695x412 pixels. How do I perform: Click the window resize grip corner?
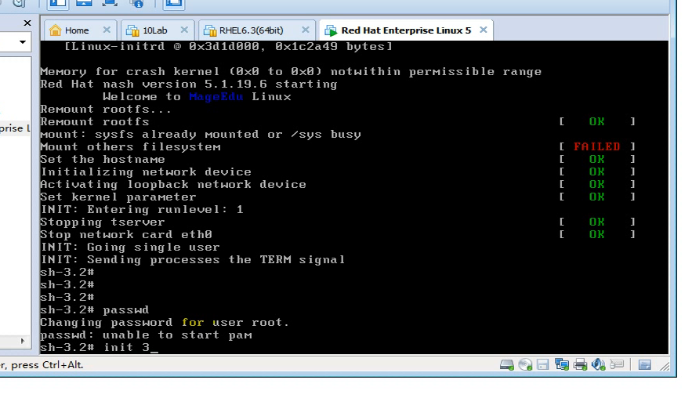click(664, 366)
